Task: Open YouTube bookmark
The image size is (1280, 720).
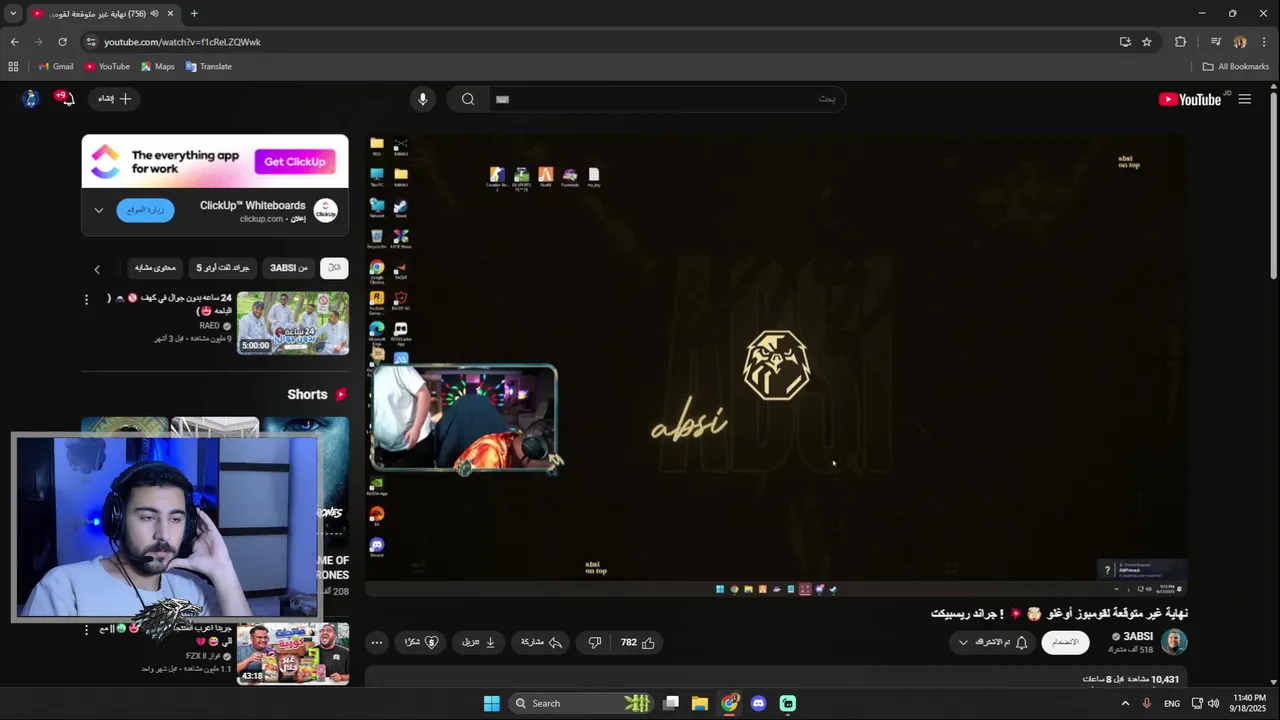Action: (x=107, y=66)
